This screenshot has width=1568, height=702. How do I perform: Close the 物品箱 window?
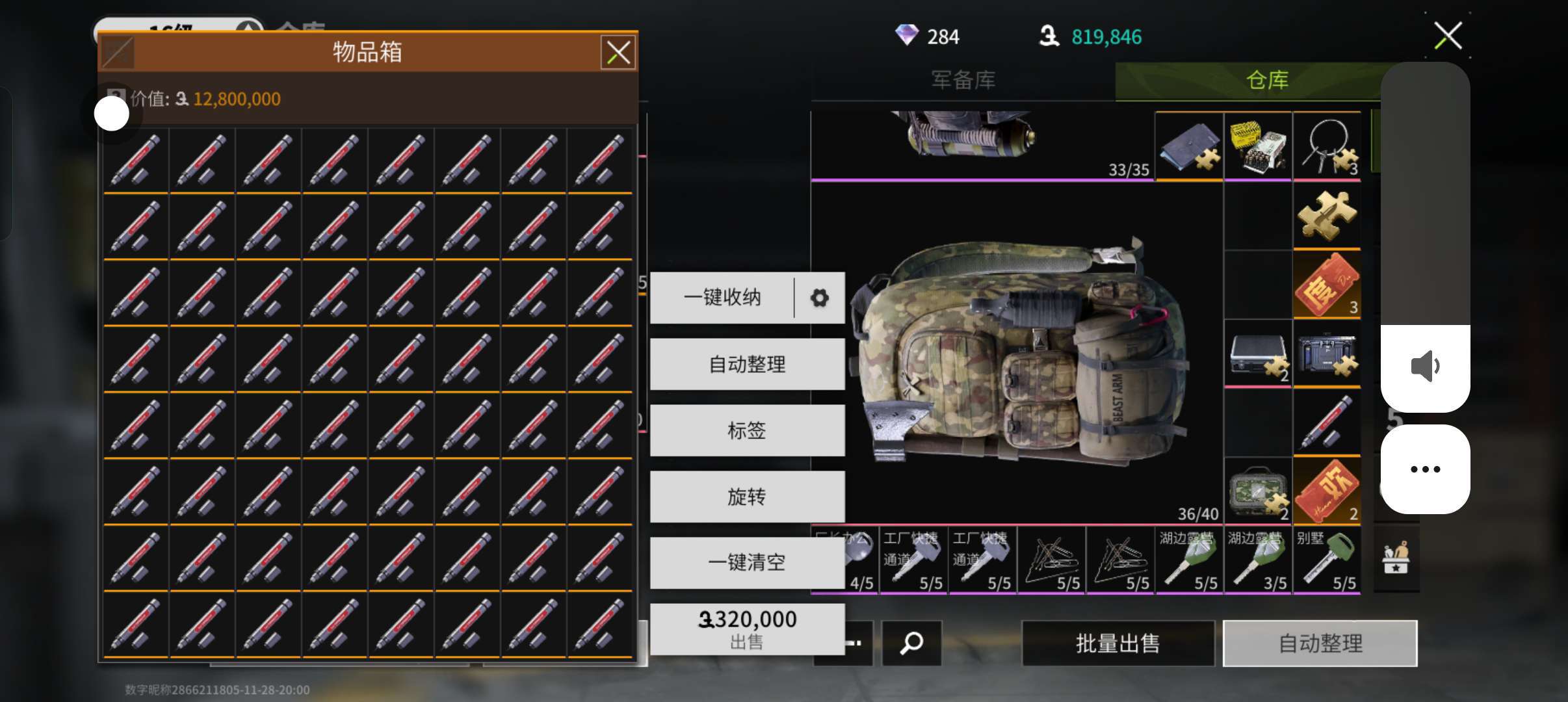coord(618,53)
